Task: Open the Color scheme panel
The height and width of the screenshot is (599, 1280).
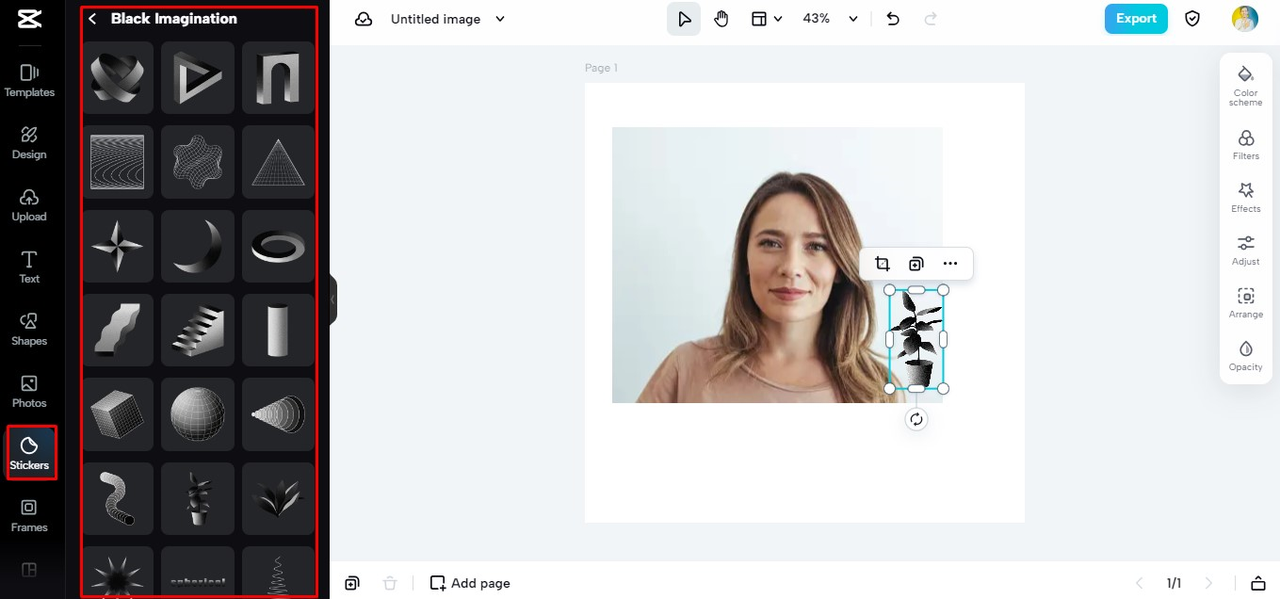Action: (1246, 85)
